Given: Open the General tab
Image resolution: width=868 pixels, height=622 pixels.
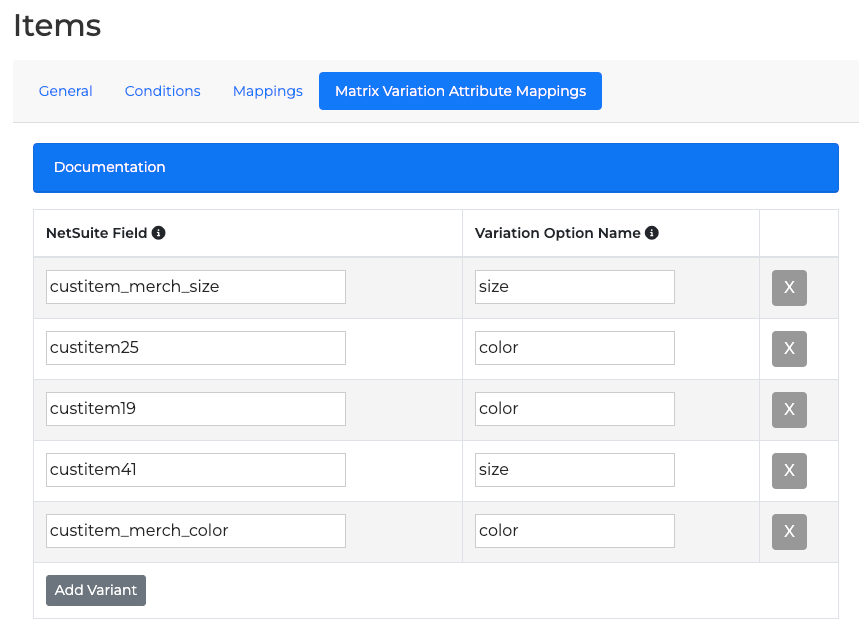Looking at the screenshot, I should 66,91.
